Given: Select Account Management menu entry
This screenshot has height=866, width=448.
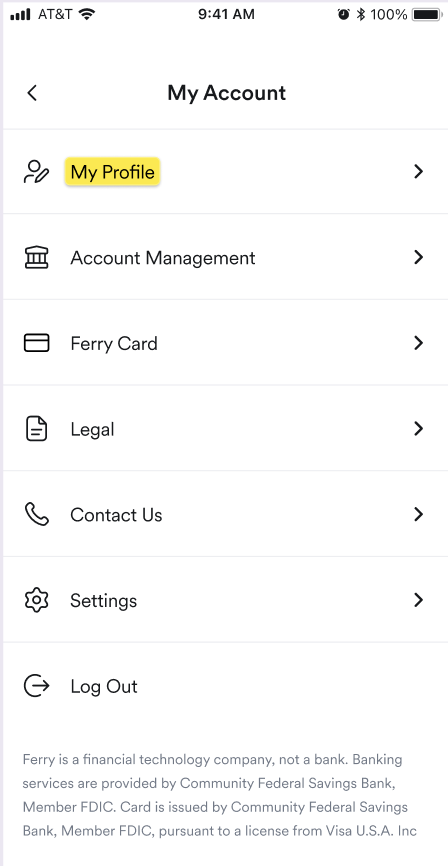Looking at the screenshot, I should [162, 258].
